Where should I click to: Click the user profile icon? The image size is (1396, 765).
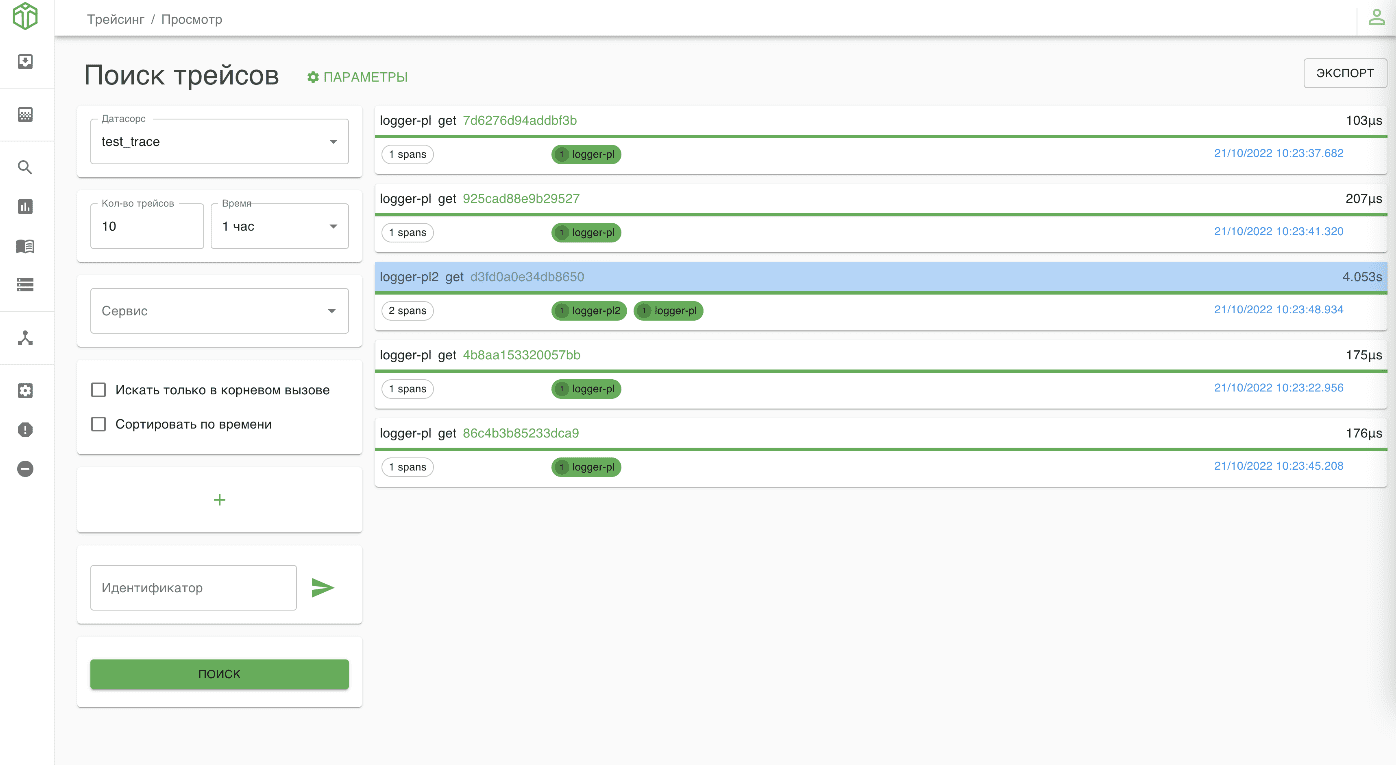(x=1376, y=18)
